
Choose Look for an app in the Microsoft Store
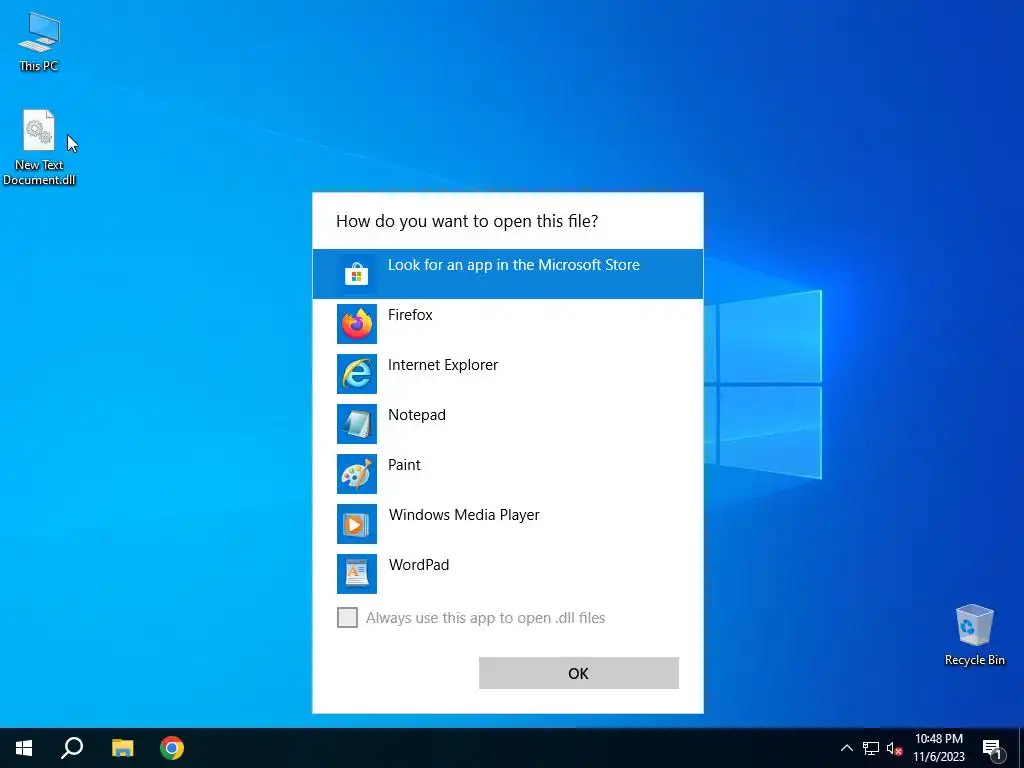508,274
